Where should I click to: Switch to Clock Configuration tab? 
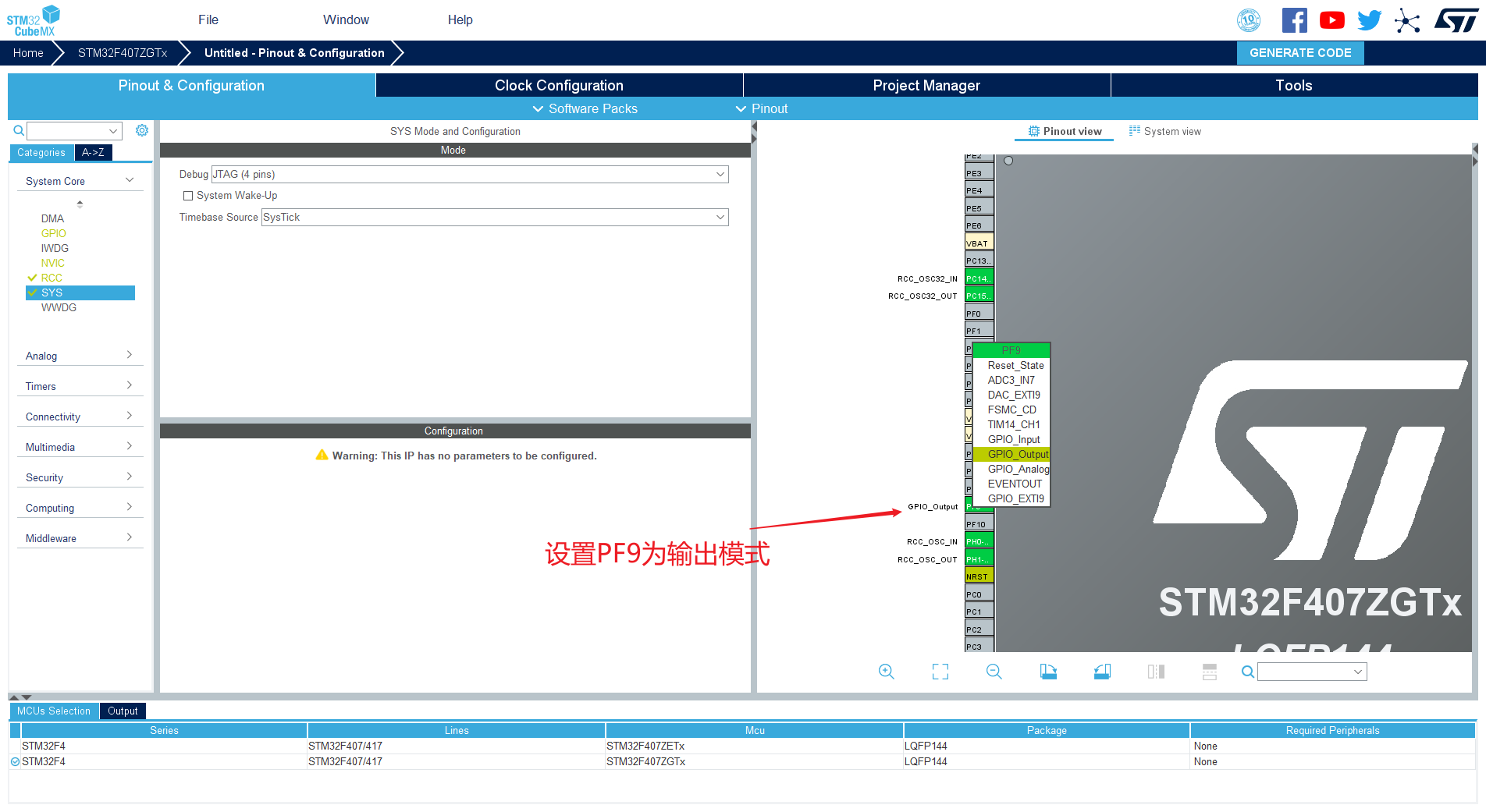(559, 85)
